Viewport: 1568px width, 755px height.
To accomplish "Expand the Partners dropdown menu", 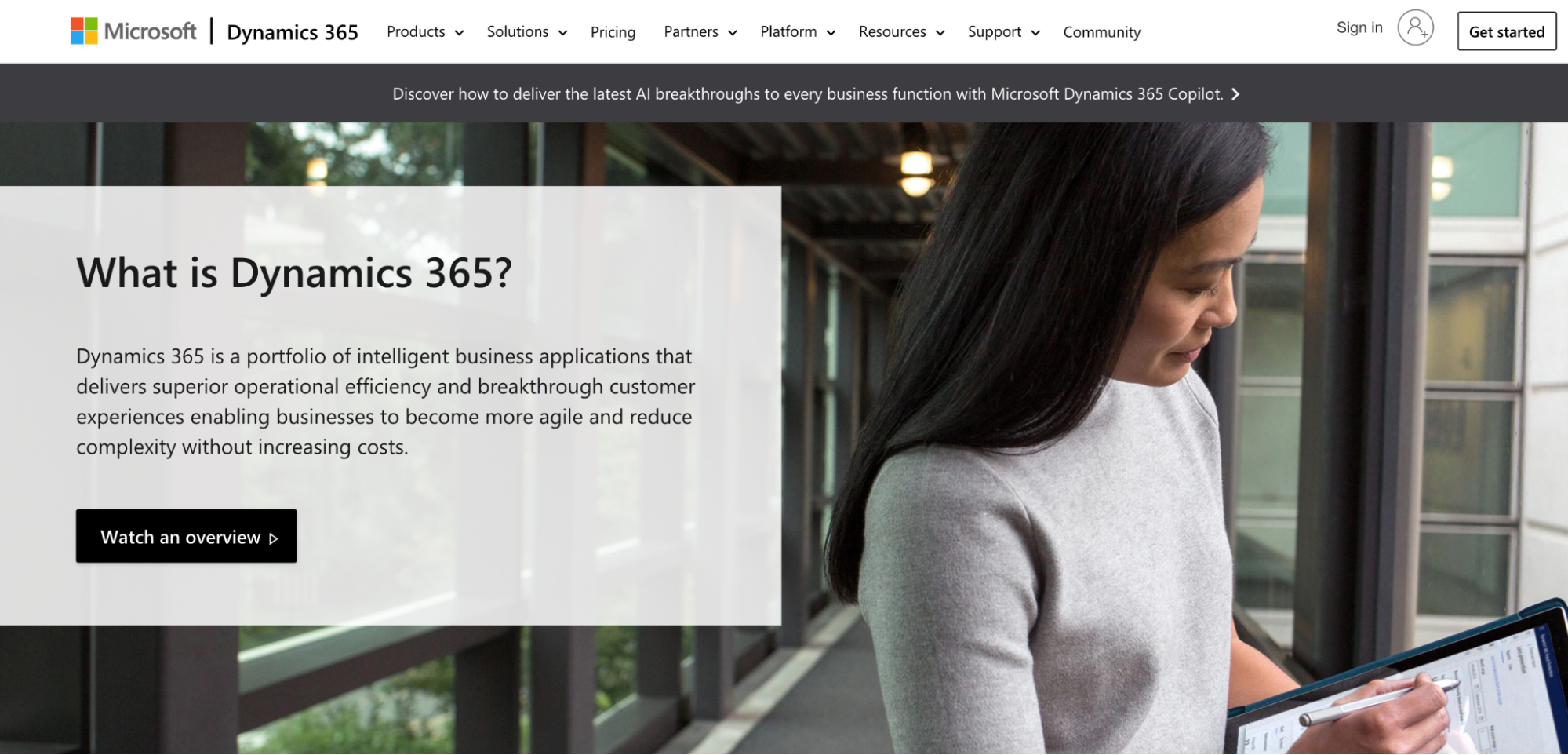I will (700, 32).
